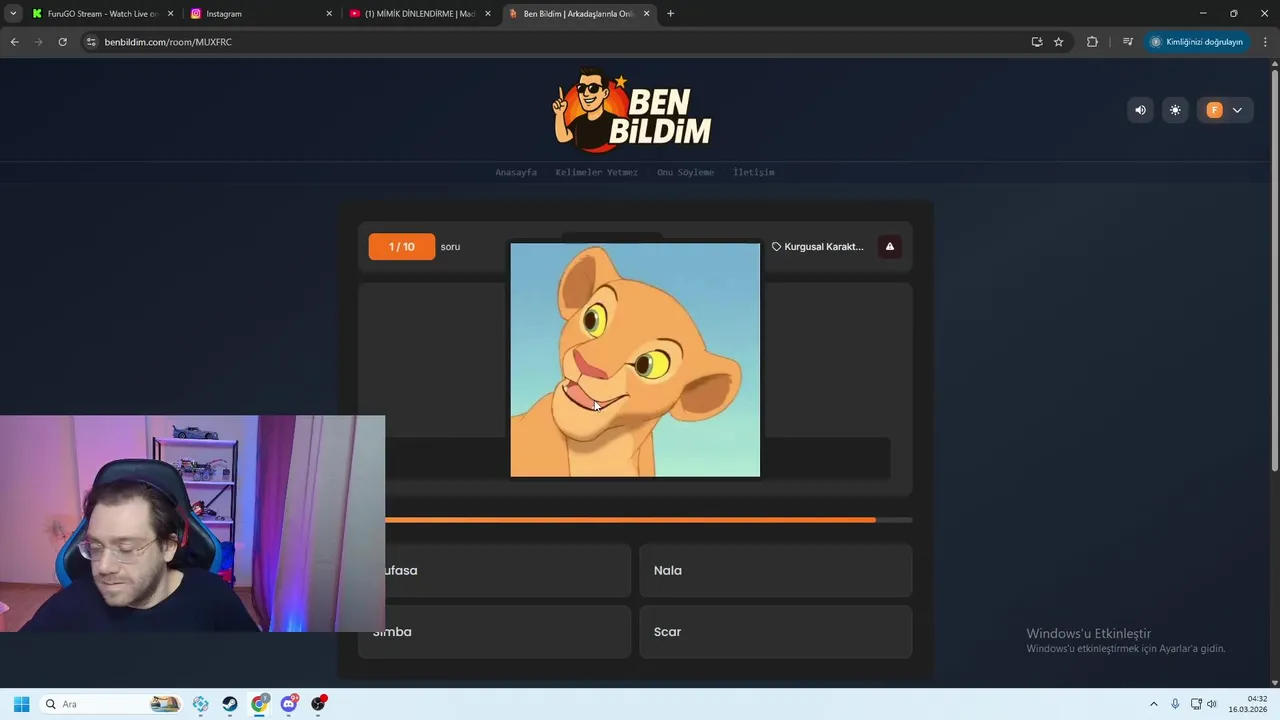The image size is (1280, 720).
Task: Toggle light theme with the sun icon
Action: (x=1175, y=110)
